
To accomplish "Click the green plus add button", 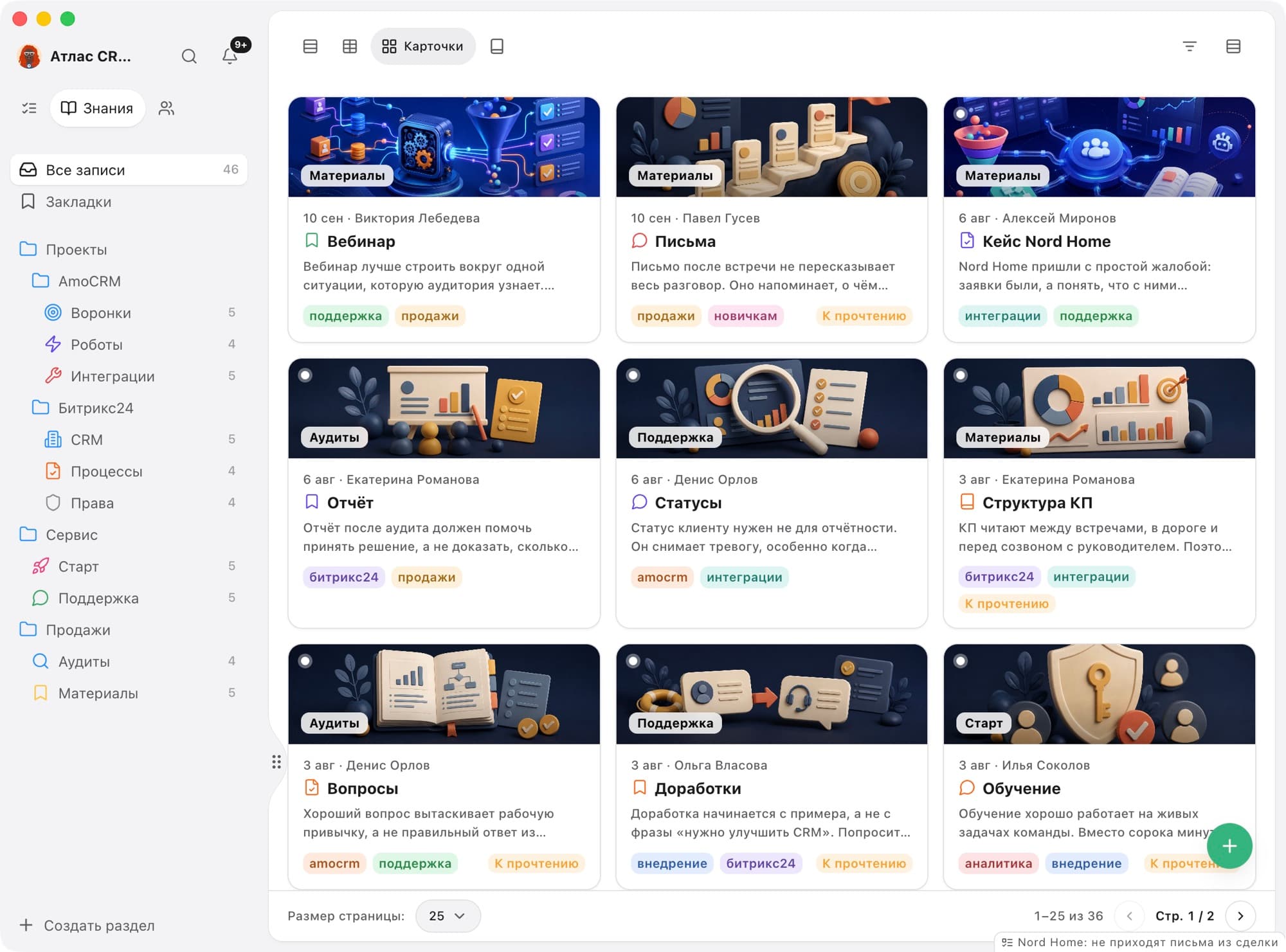I will [x=1229, y=846].
